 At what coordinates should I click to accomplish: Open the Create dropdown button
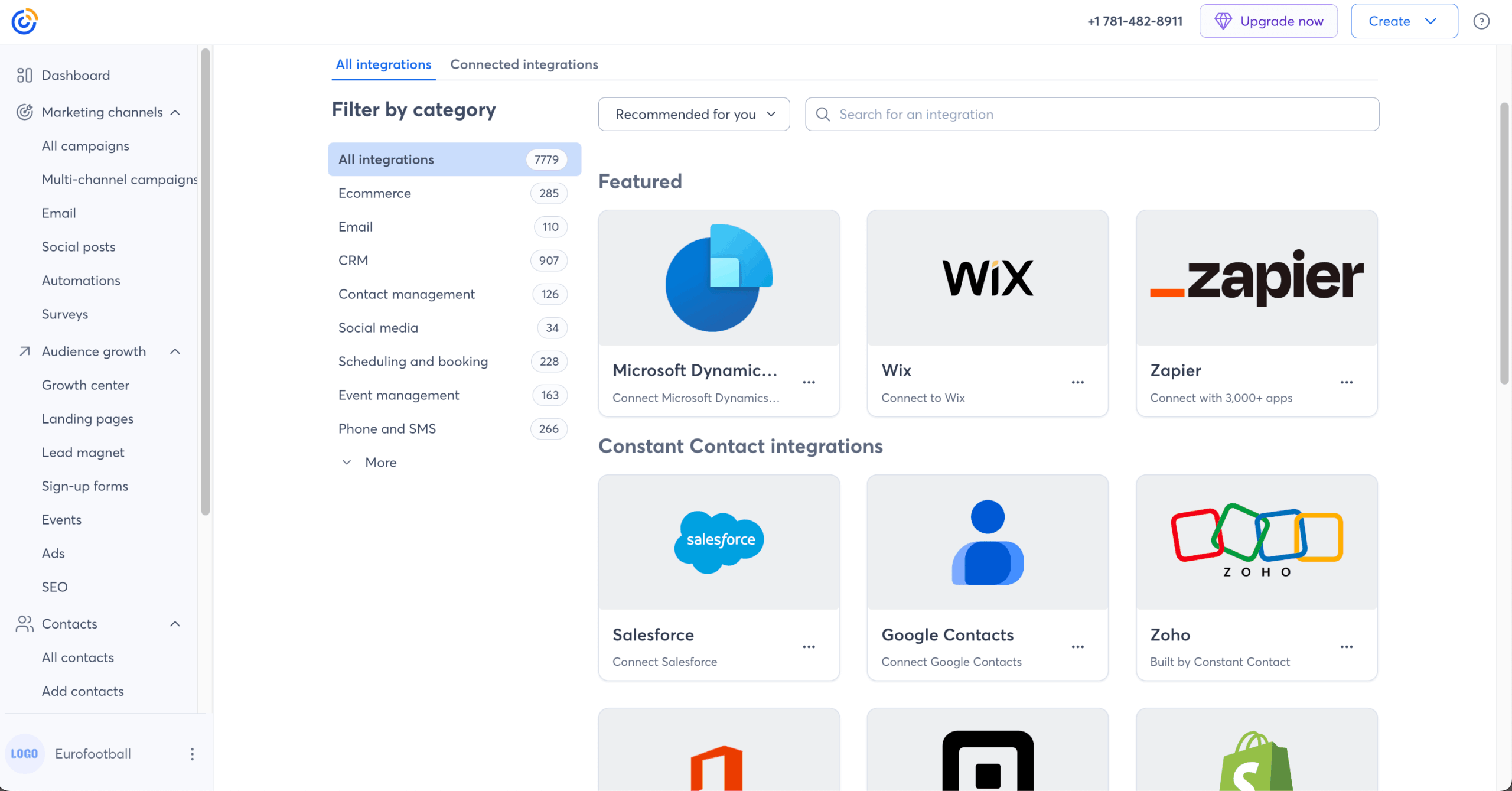point(1404,21)
